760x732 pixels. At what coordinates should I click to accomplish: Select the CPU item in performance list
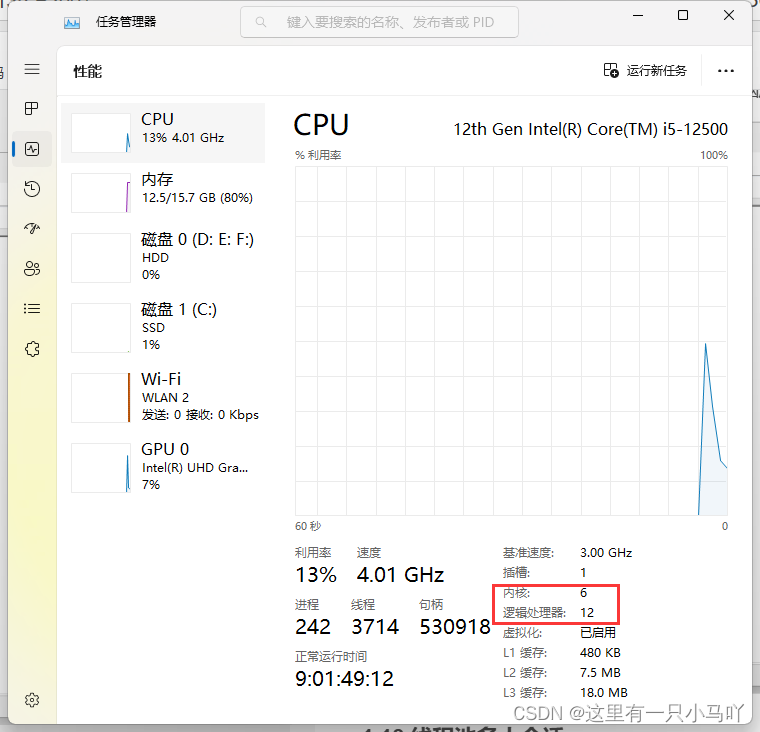(163, 133)
